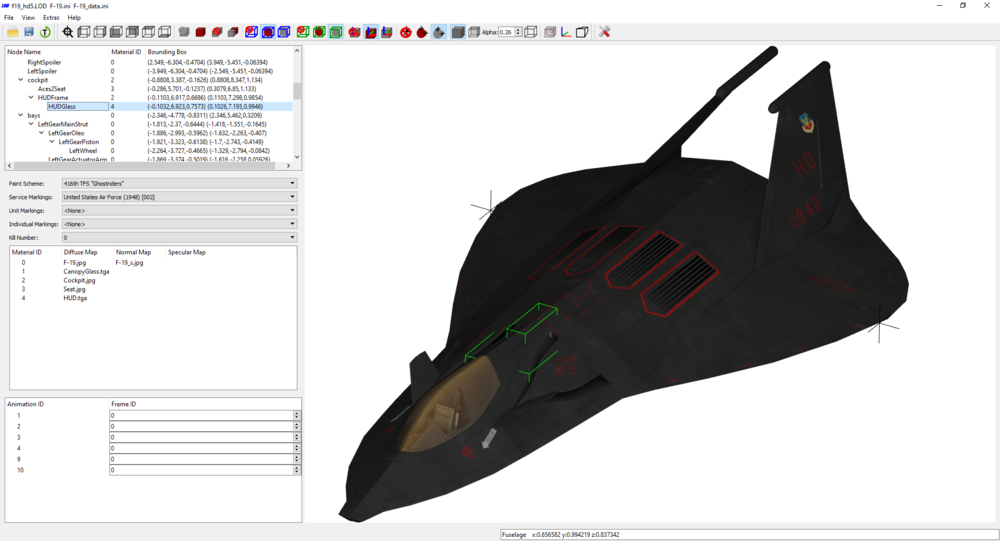Click the green circular-arrow T reload icon

[x=45, y=32]
